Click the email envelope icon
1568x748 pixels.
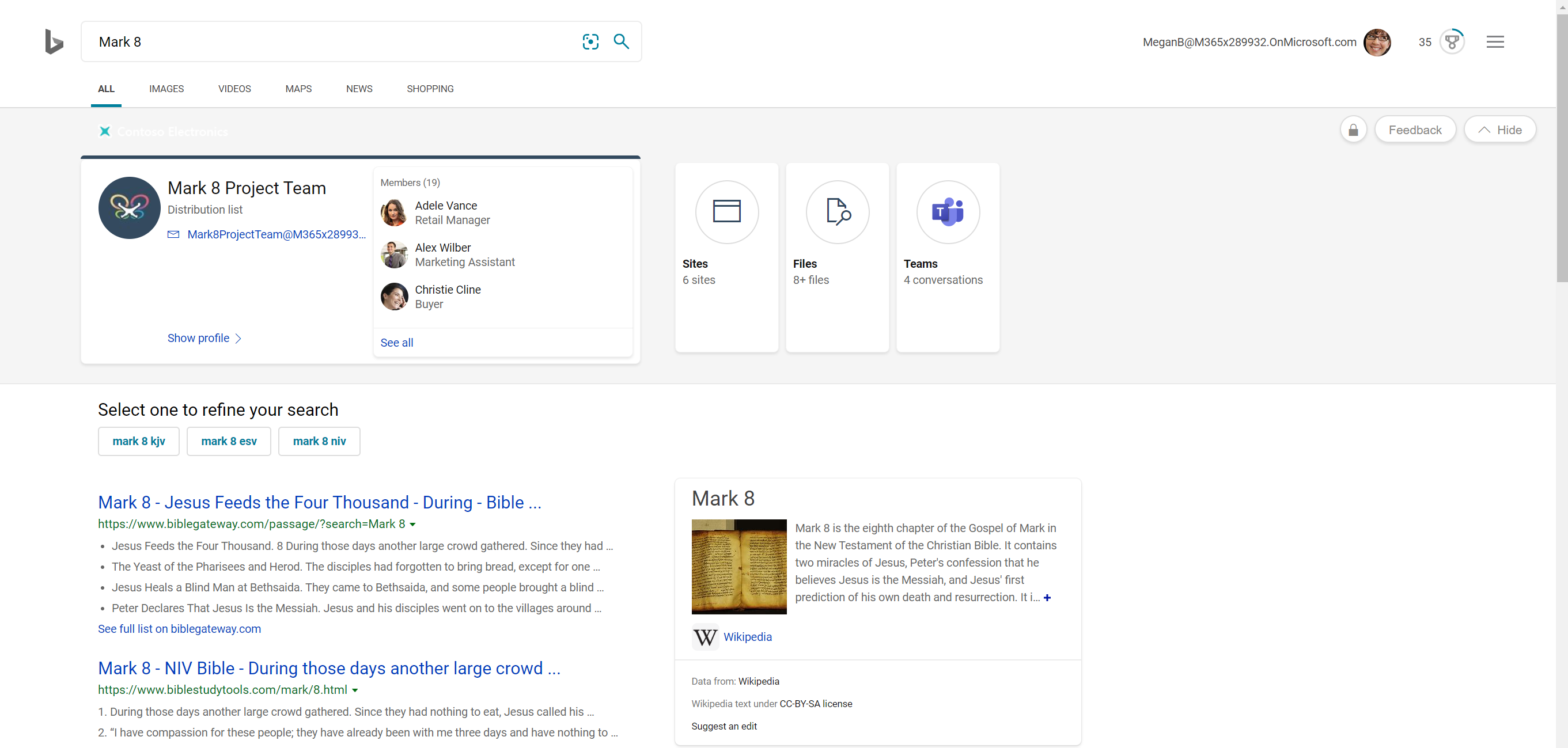173,234
